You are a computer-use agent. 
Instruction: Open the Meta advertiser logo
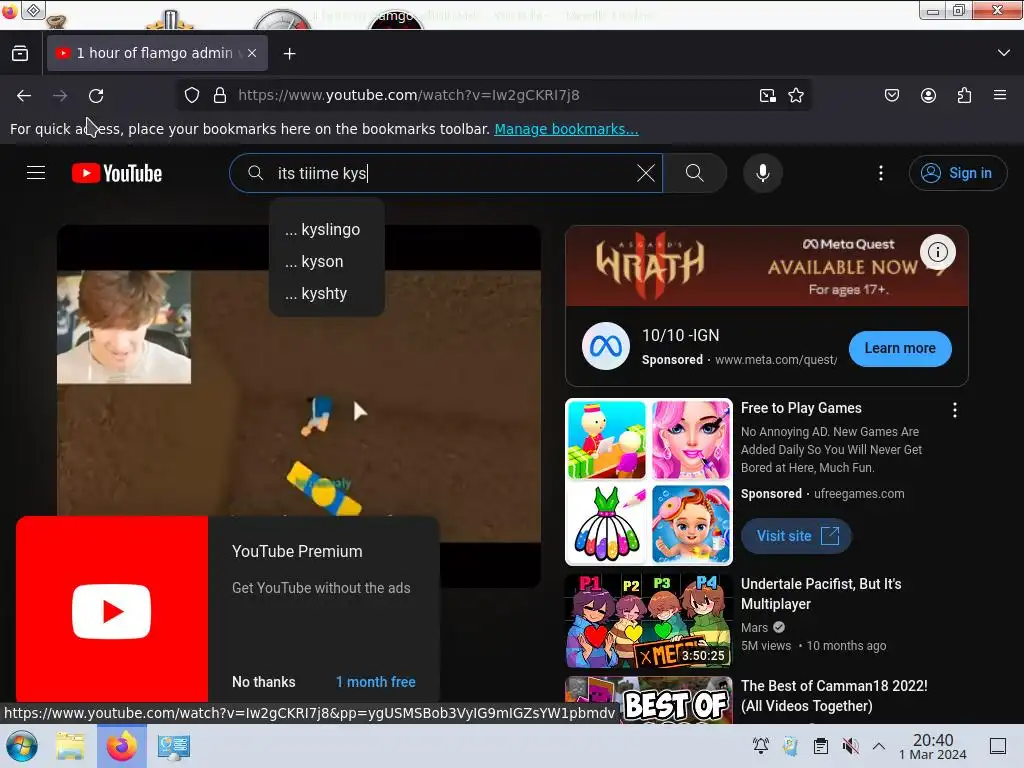[x=605, y=346]
